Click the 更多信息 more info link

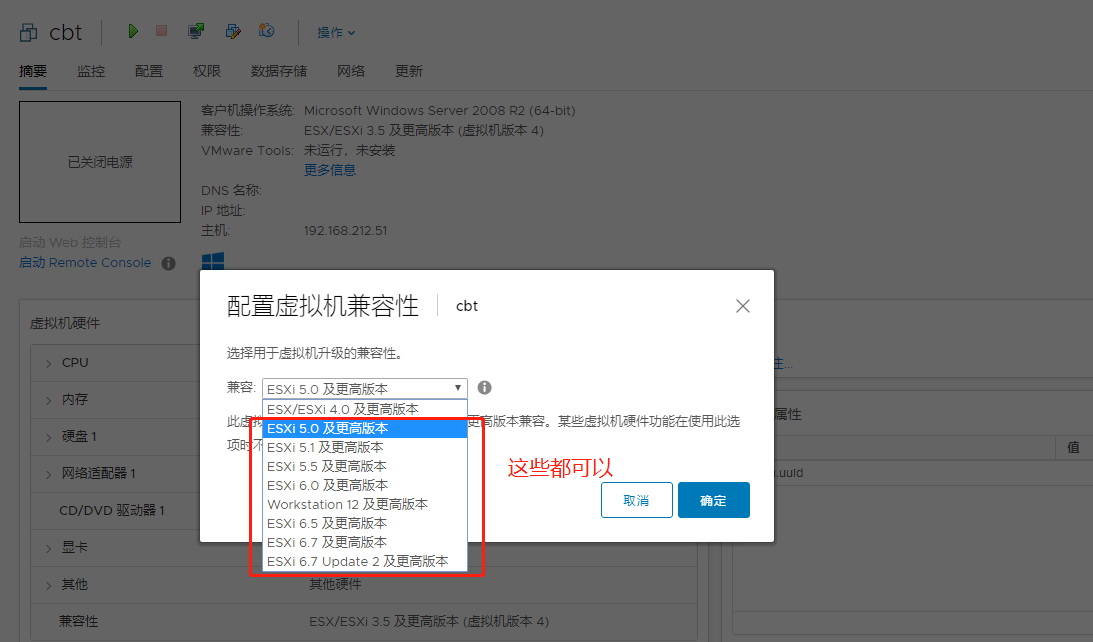(330, 170)
